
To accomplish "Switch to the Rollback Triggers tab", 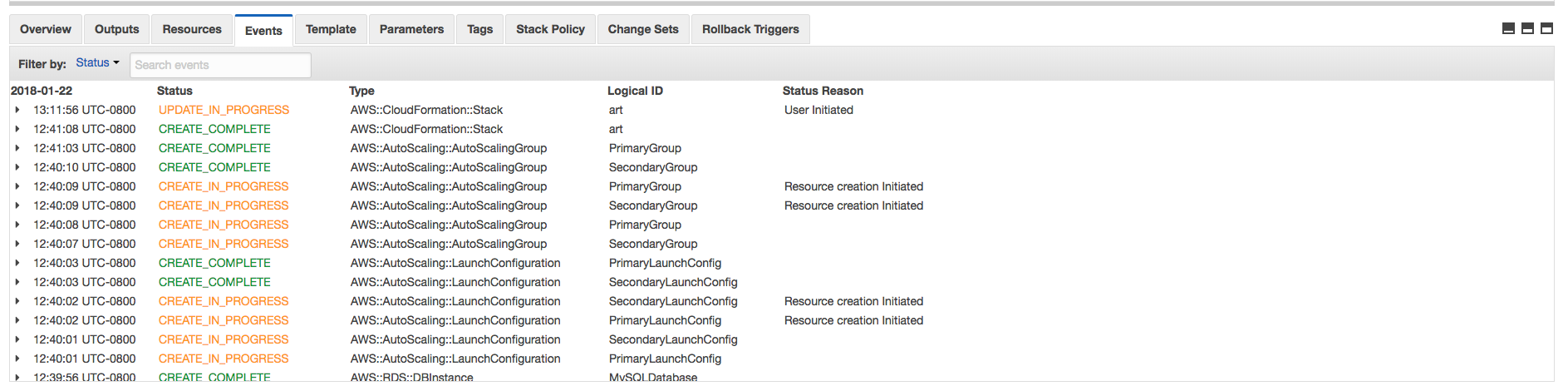I will pos(750,29).
